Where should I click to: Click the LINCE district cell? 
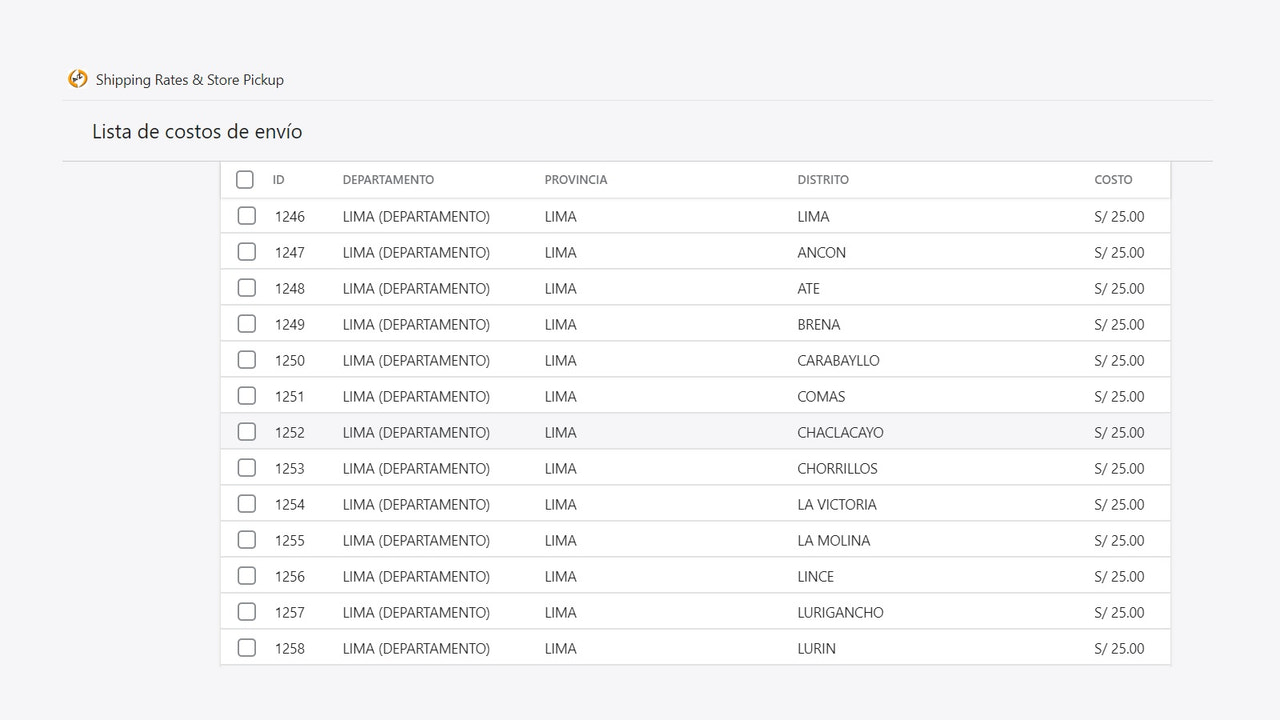click(816, 577)
